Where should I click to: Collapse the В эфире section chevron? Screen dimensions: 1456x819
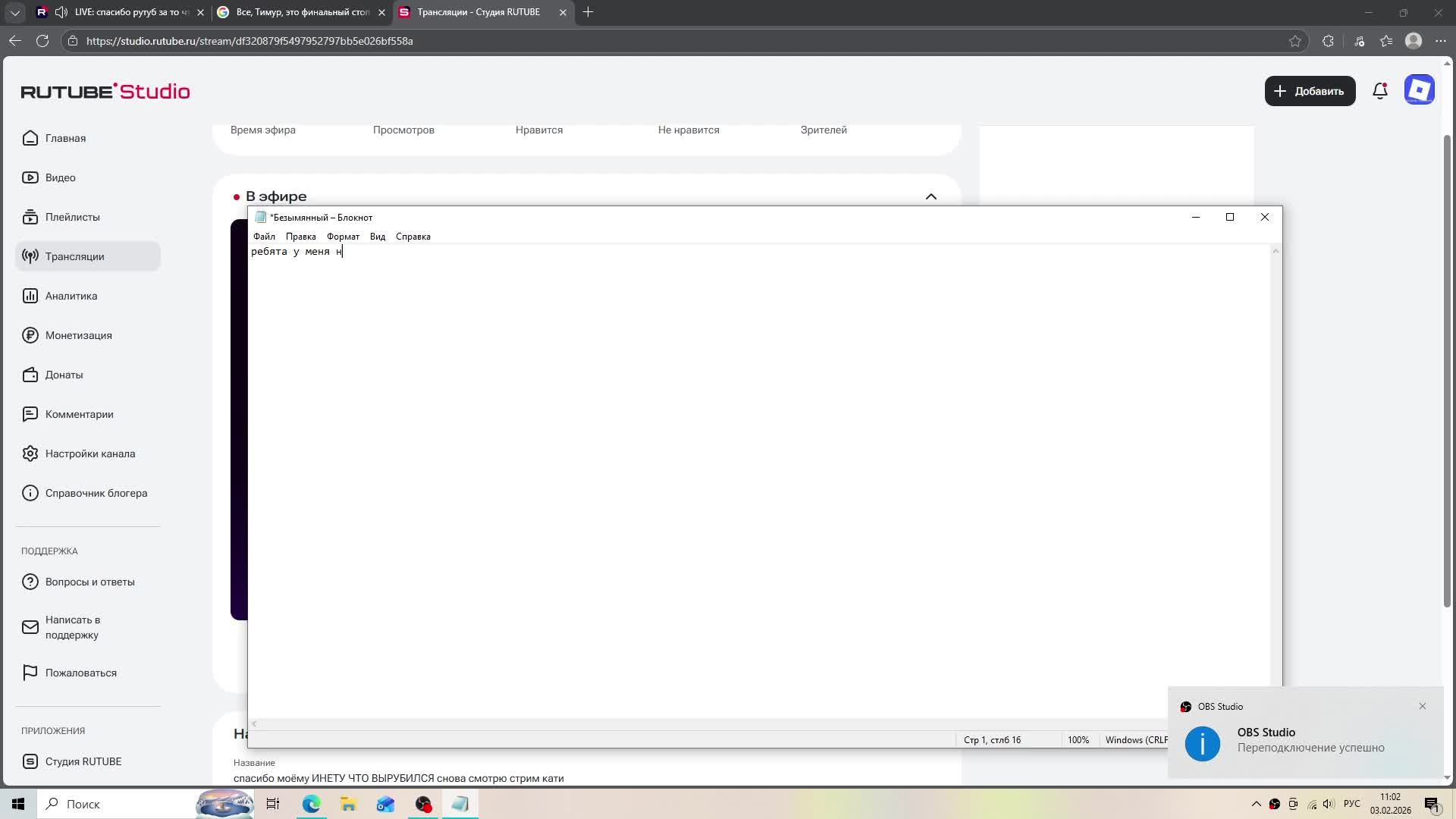click(931, 196)
